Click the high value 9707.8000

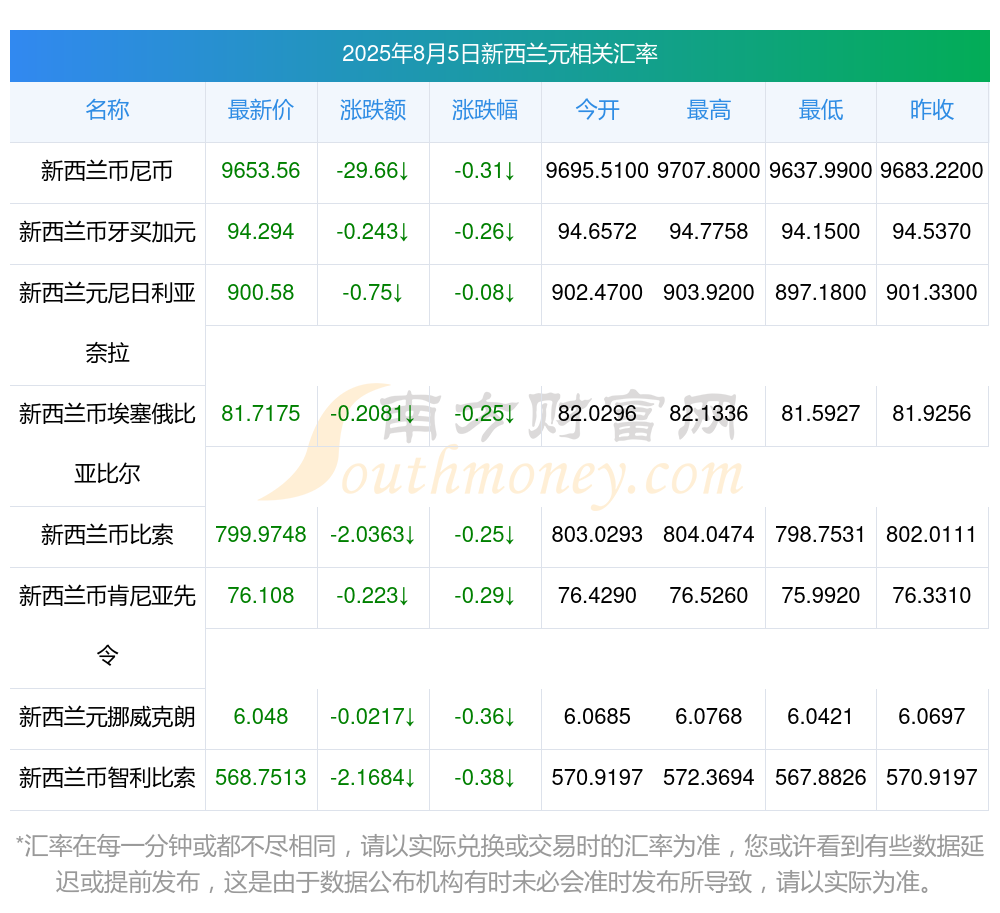(x=709, y=171)
